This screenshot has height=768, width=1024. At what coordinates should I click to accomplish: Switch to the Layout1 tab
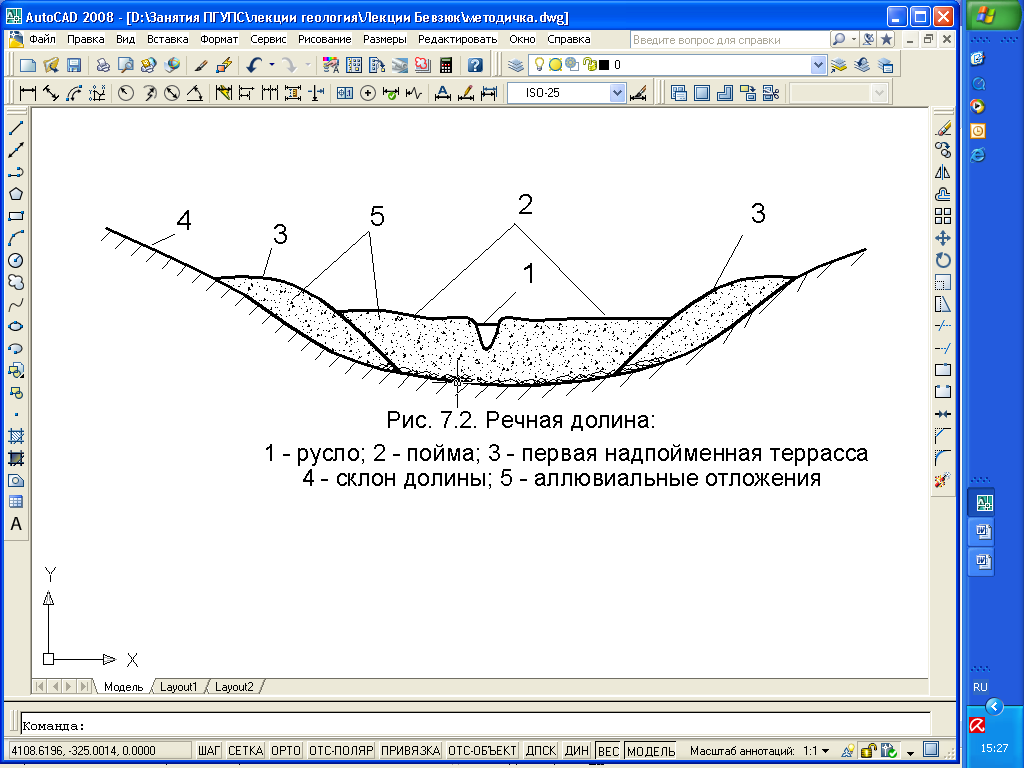178,687
